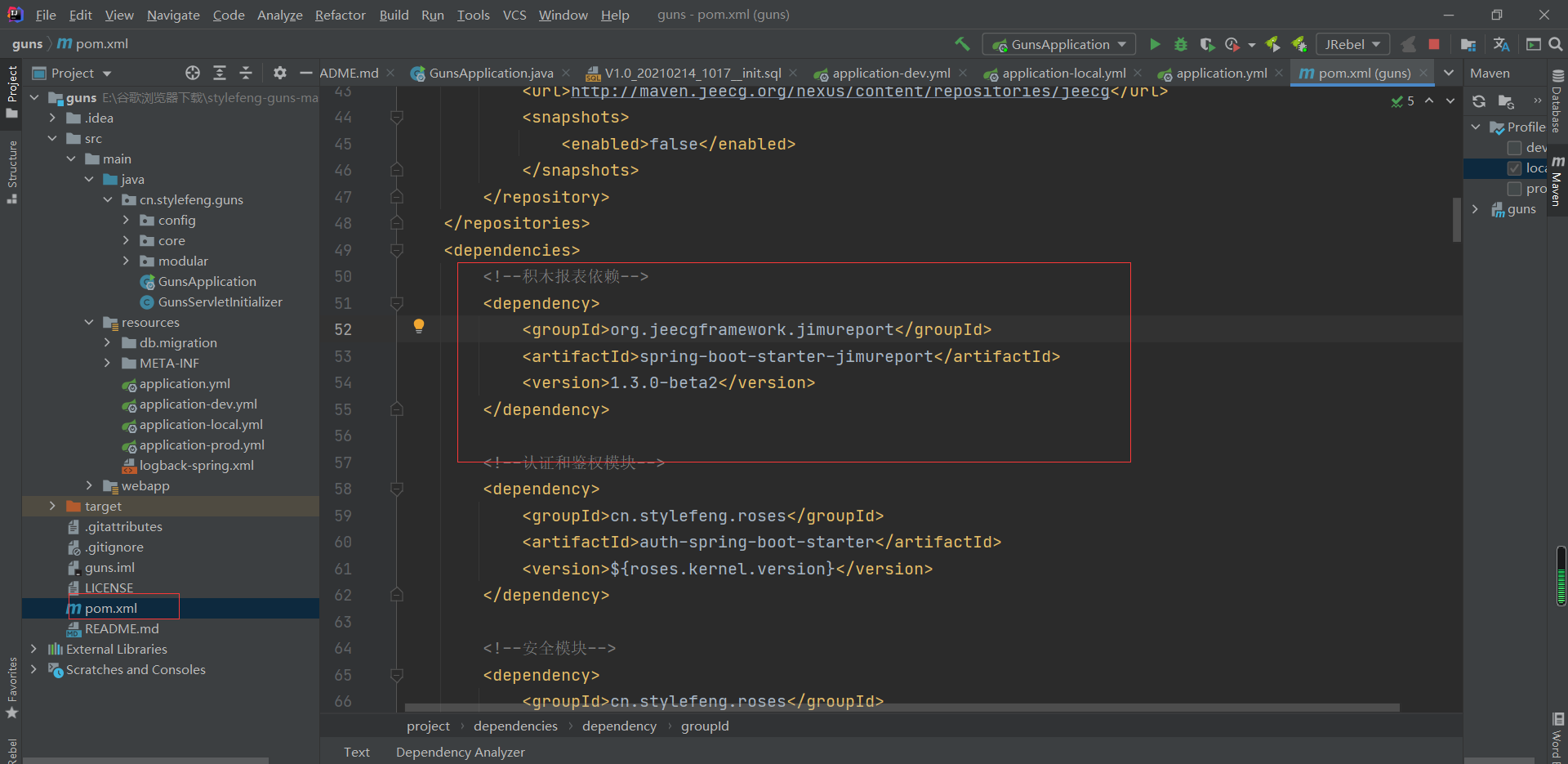Hide the Project panel with minus icon
Viewport: 1568px width, 764px height.
click(306, 73)
